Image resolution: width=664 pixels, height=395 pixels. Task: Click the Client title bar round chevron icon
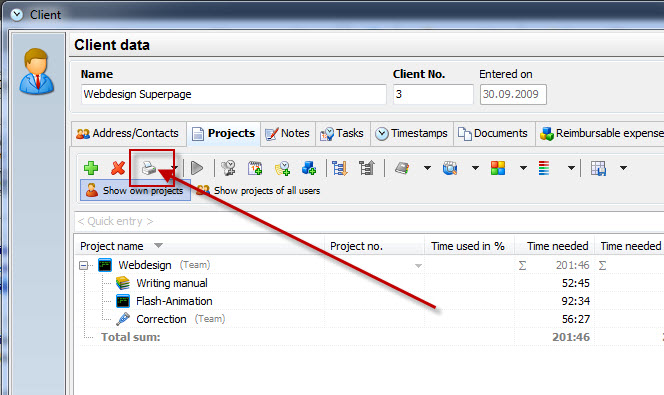pyautogui.click(x=17, y=14)
